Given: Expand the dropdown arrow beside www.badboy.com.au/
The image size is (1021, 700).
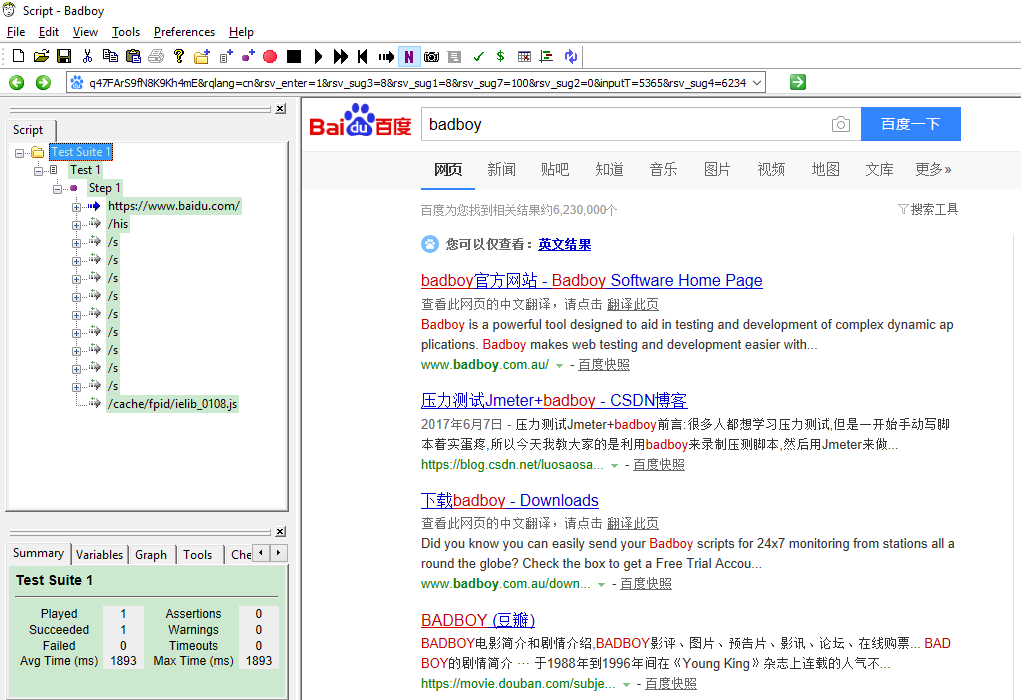Looking at the screenshot, I should point(559,366).
